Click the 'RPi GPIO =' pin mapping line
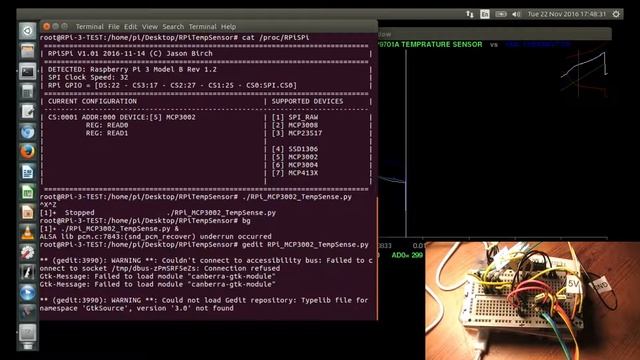This screenshot has height=360, width=640. point(172,85)
